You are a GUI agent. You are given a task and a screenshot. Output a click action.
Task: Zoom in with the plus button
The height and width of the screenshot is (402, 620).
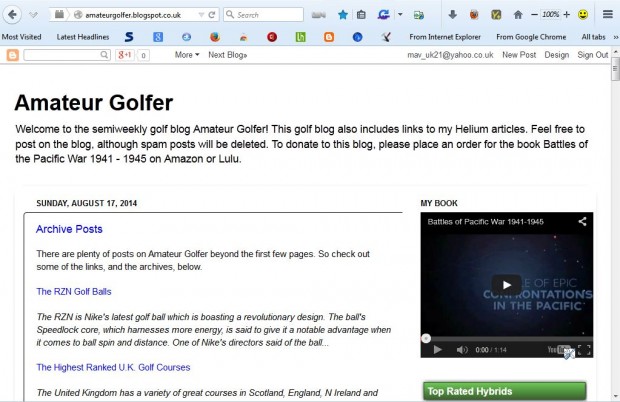click(567, 15)
